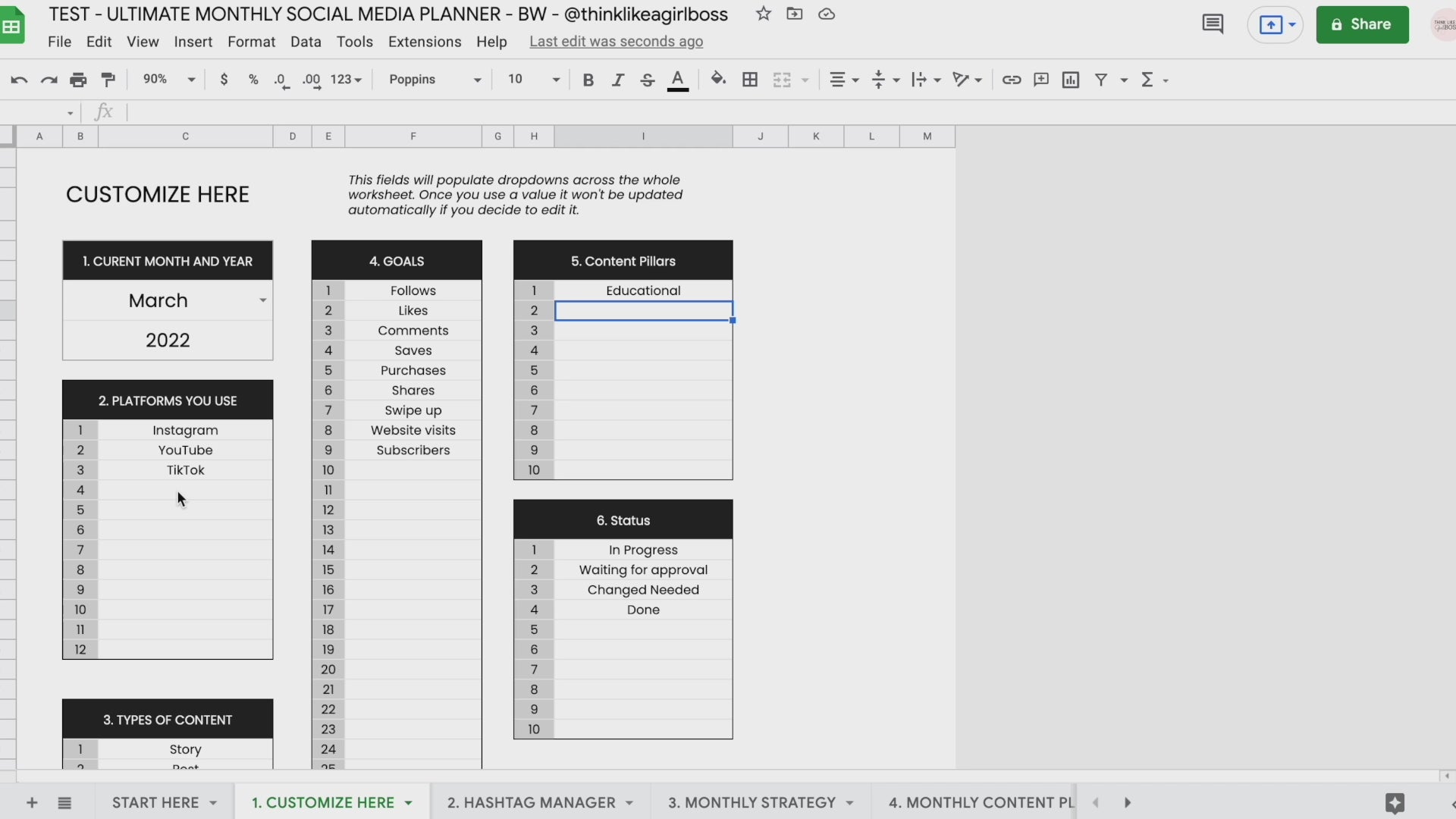The height and width of the screenshot is (819, 1456).
Task: Open the Fill color picker
Action: 717,80
